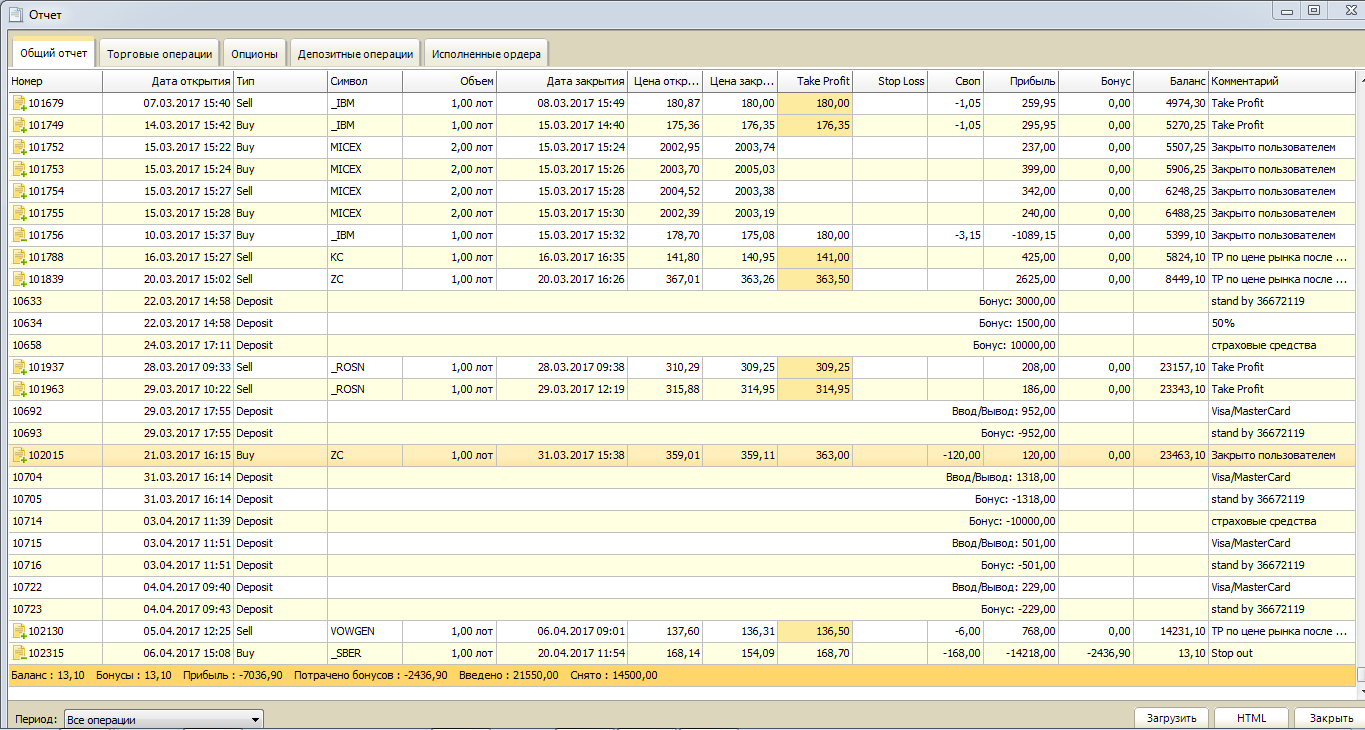The height and width of the screenshot is (730, 1365).
Task: Sort by the Тип column header
Action: pyautogui.click(x=280, y=81)
